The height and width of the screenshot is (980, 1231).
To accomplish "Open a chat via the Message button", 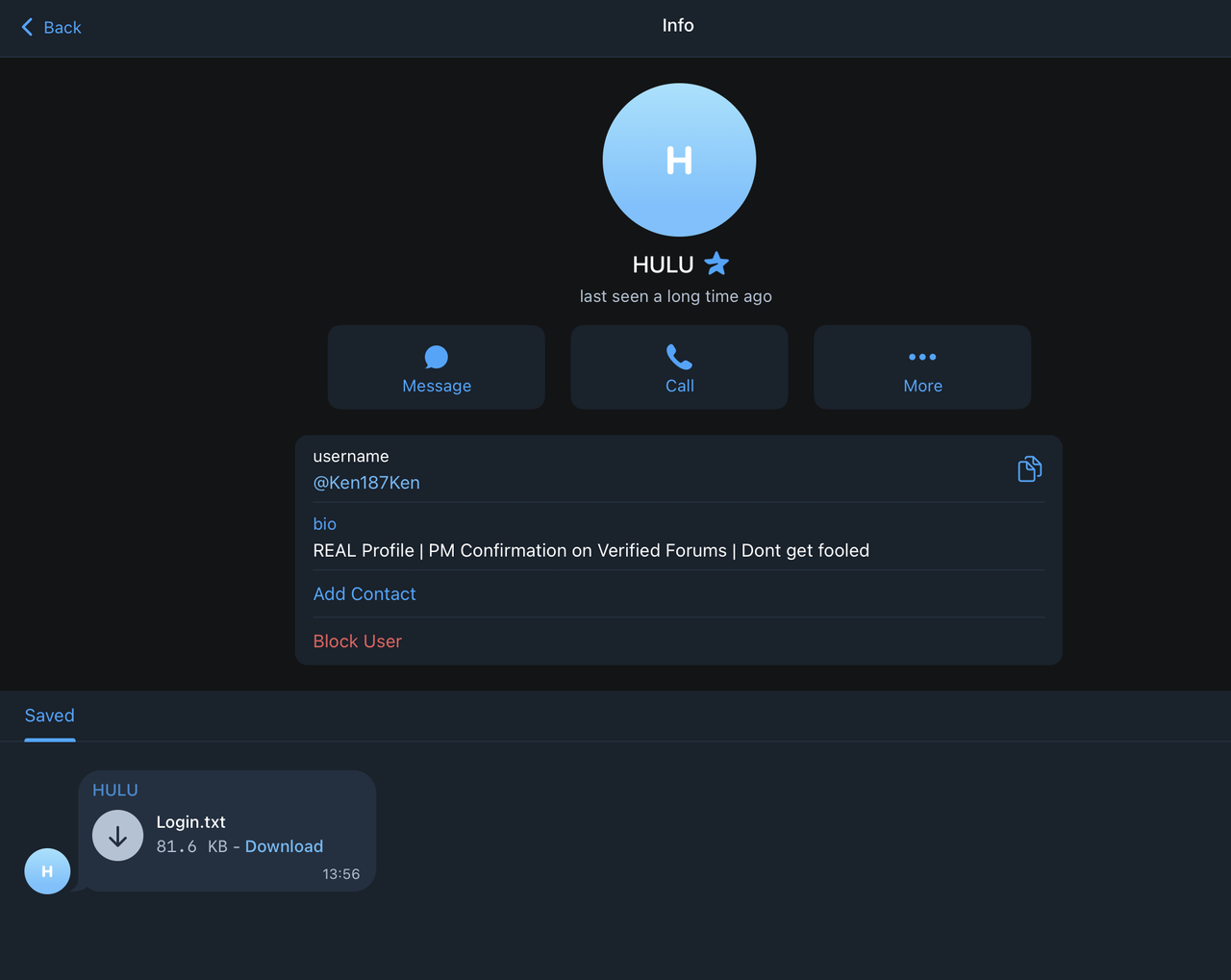I will [437, 367].
